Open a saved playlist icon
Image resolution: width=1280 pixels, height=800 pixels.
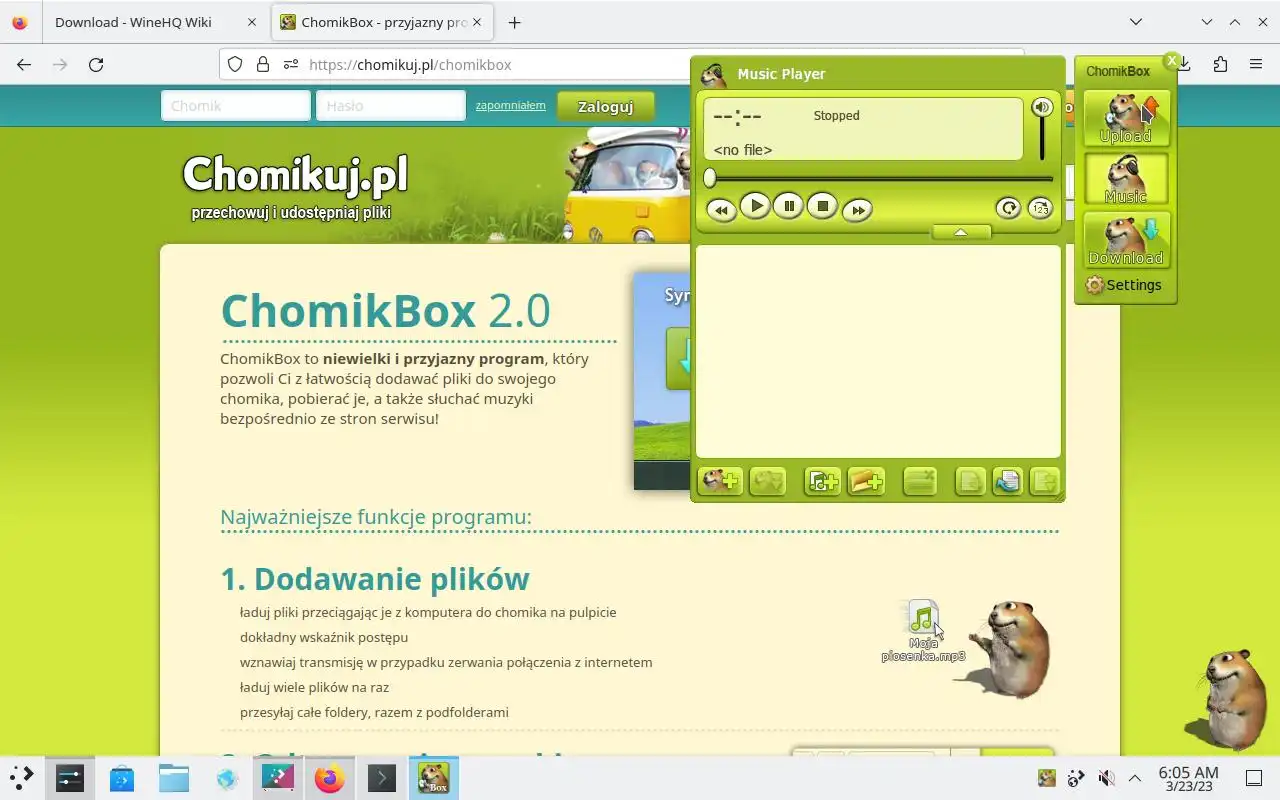(x=1007, y=481)
